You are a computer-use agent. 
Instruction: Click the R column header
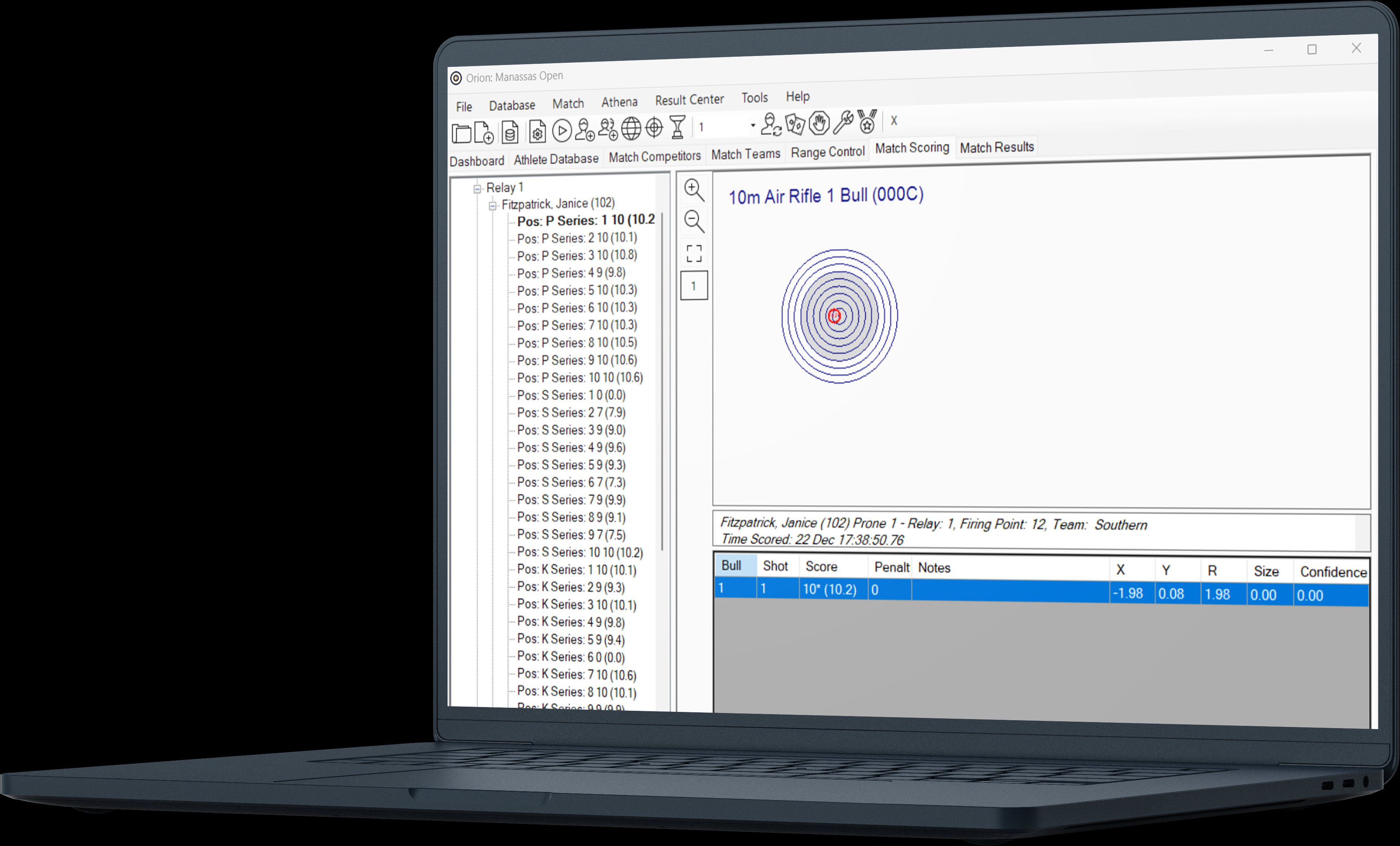[x=1223, y=571]
